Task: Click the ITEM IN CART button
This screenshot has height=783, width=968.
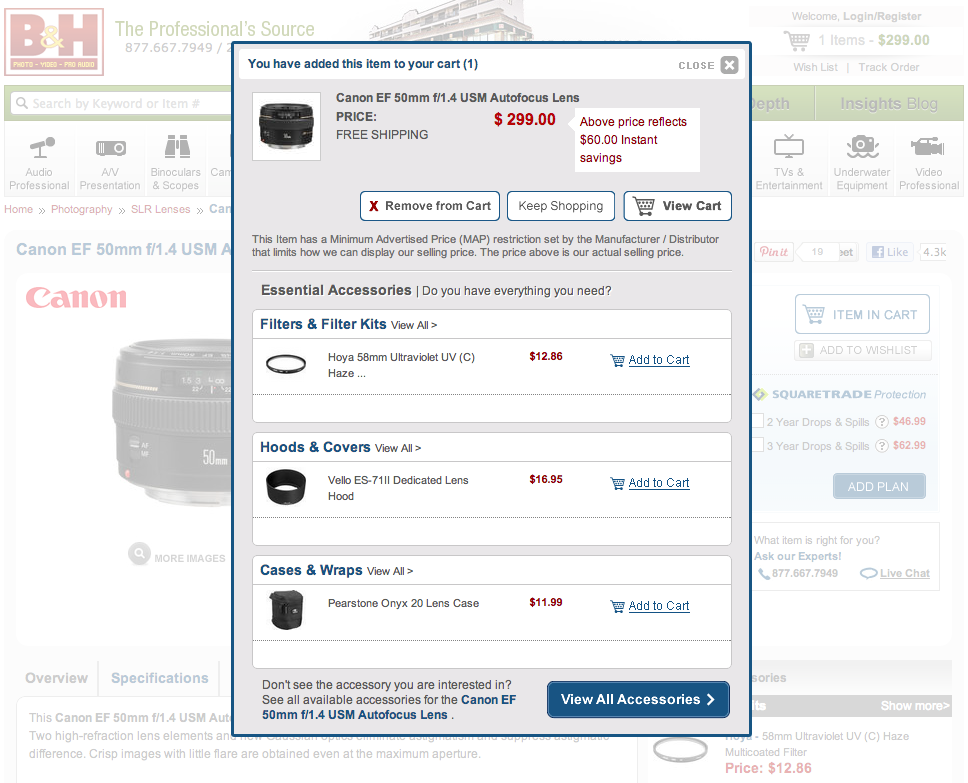Action: (x=862, y=314)
